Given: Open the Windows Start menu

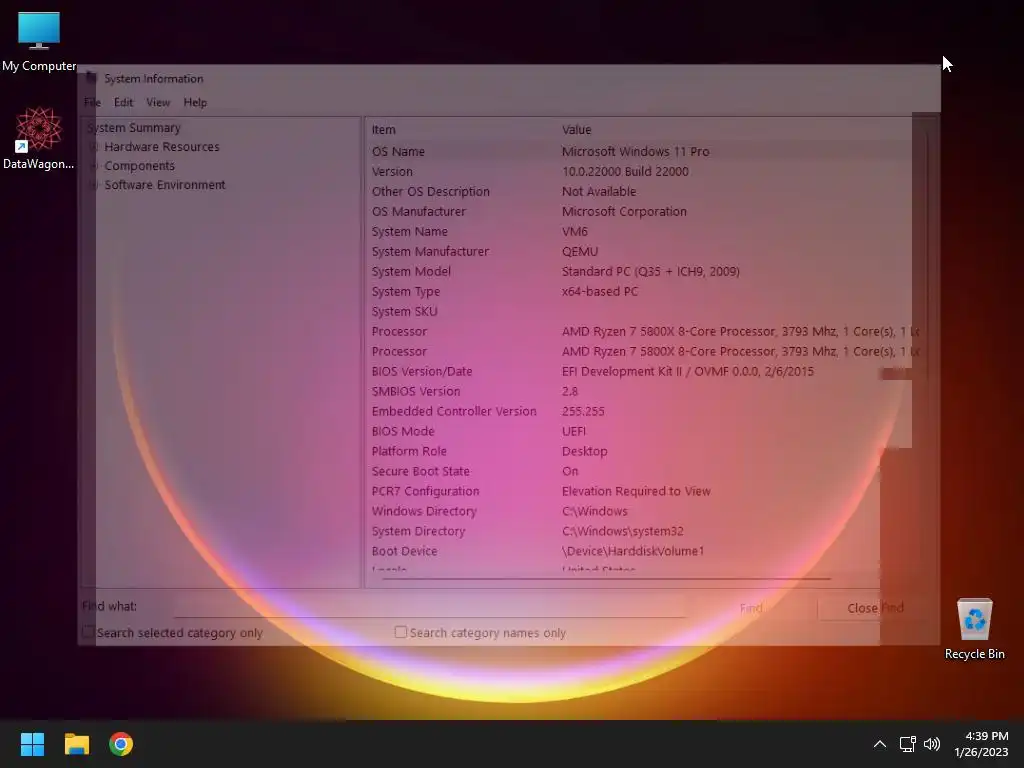Looking at the screenshot, I should click(x=32, y=744).
